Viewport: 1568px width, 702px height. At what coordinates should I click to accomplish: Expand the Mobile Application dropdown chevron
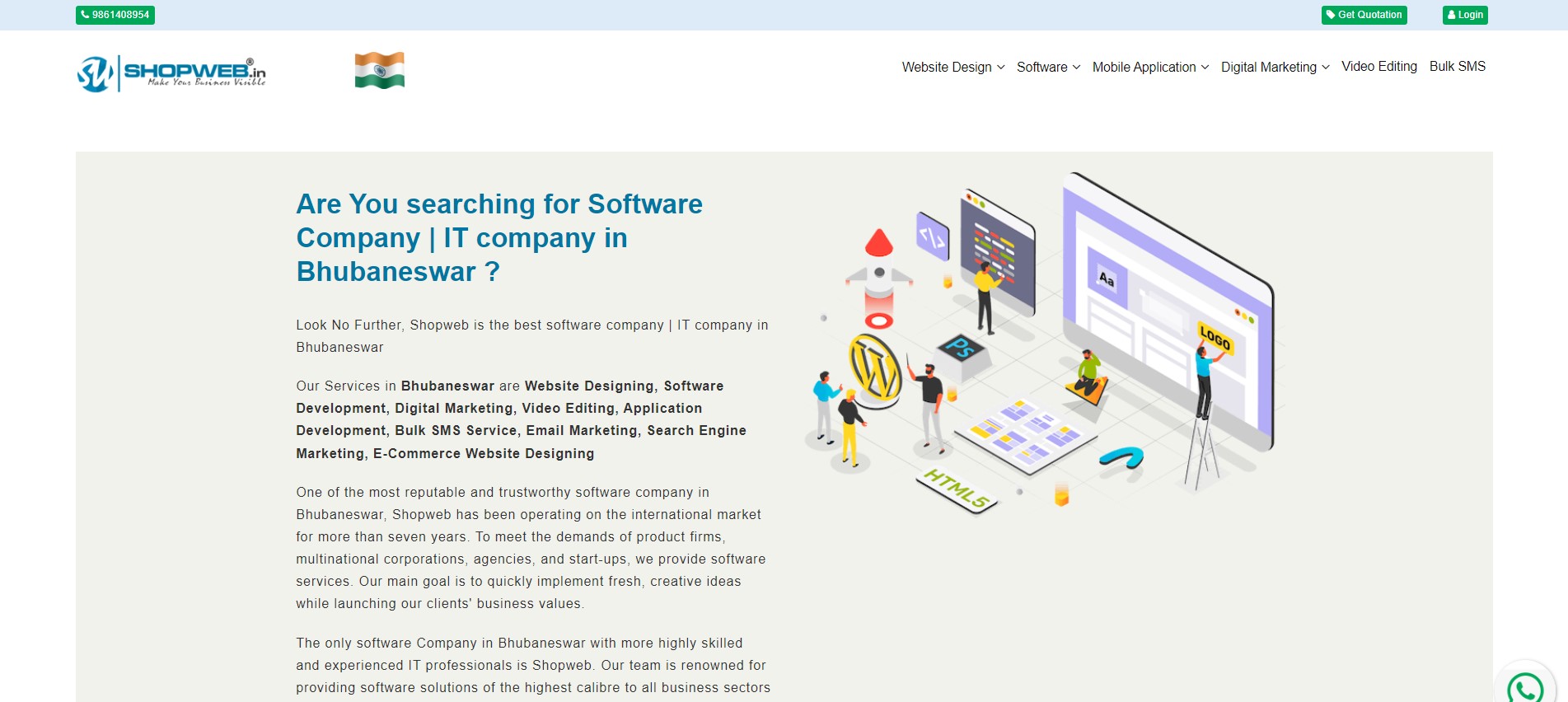pyautogui.click(x=1205, y=68)
